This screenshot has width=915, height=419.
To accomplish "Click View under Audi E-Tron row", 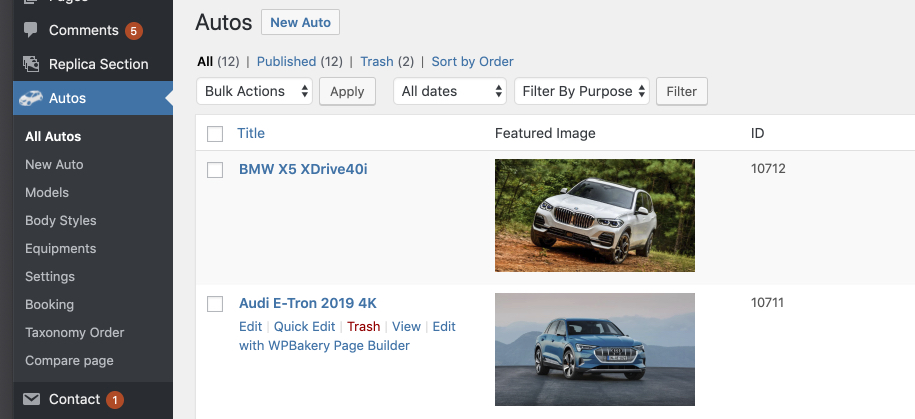I will click(406, 327).
